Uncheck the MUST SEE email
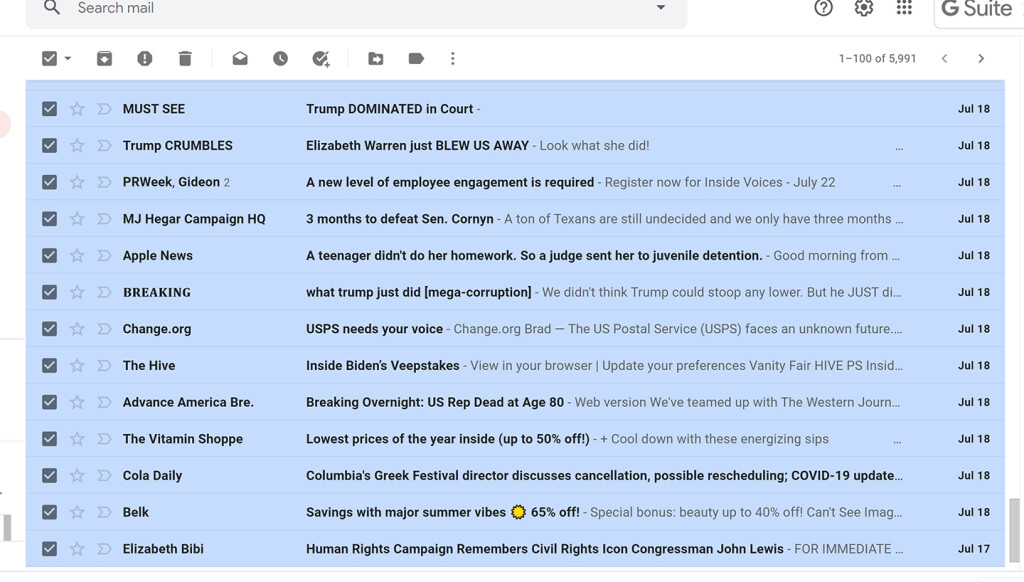The height and width of the screenshot is (582, 1024). point(50,109)
